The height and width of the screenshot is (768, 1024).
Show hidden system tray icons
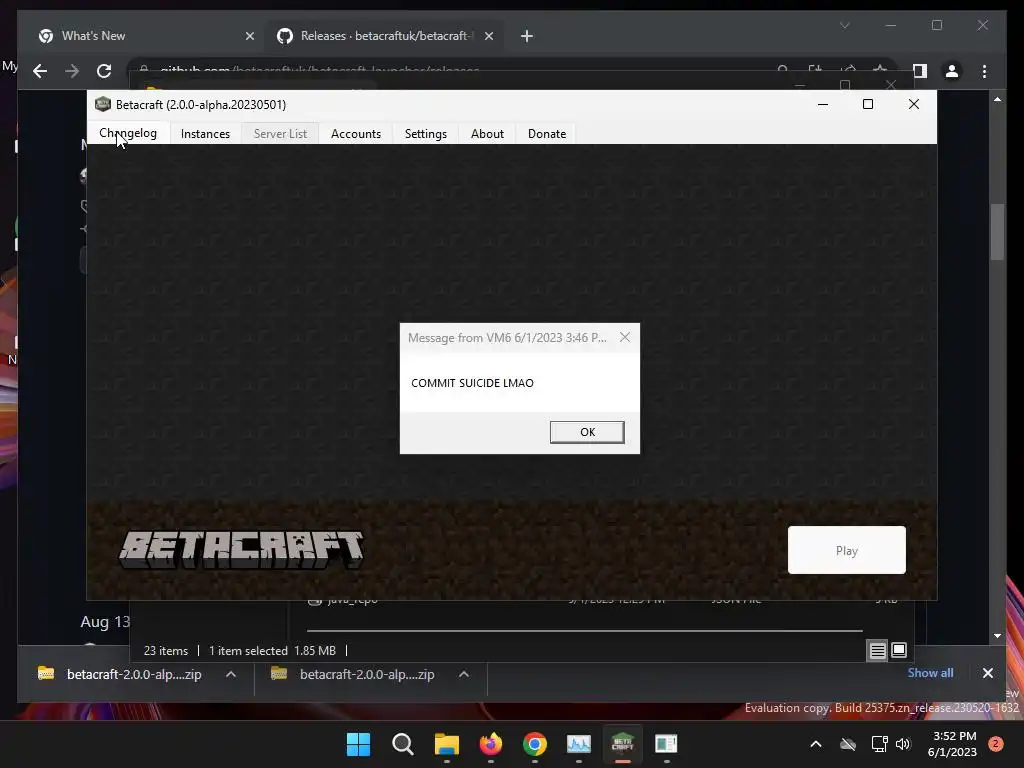[x=816, y=744]
